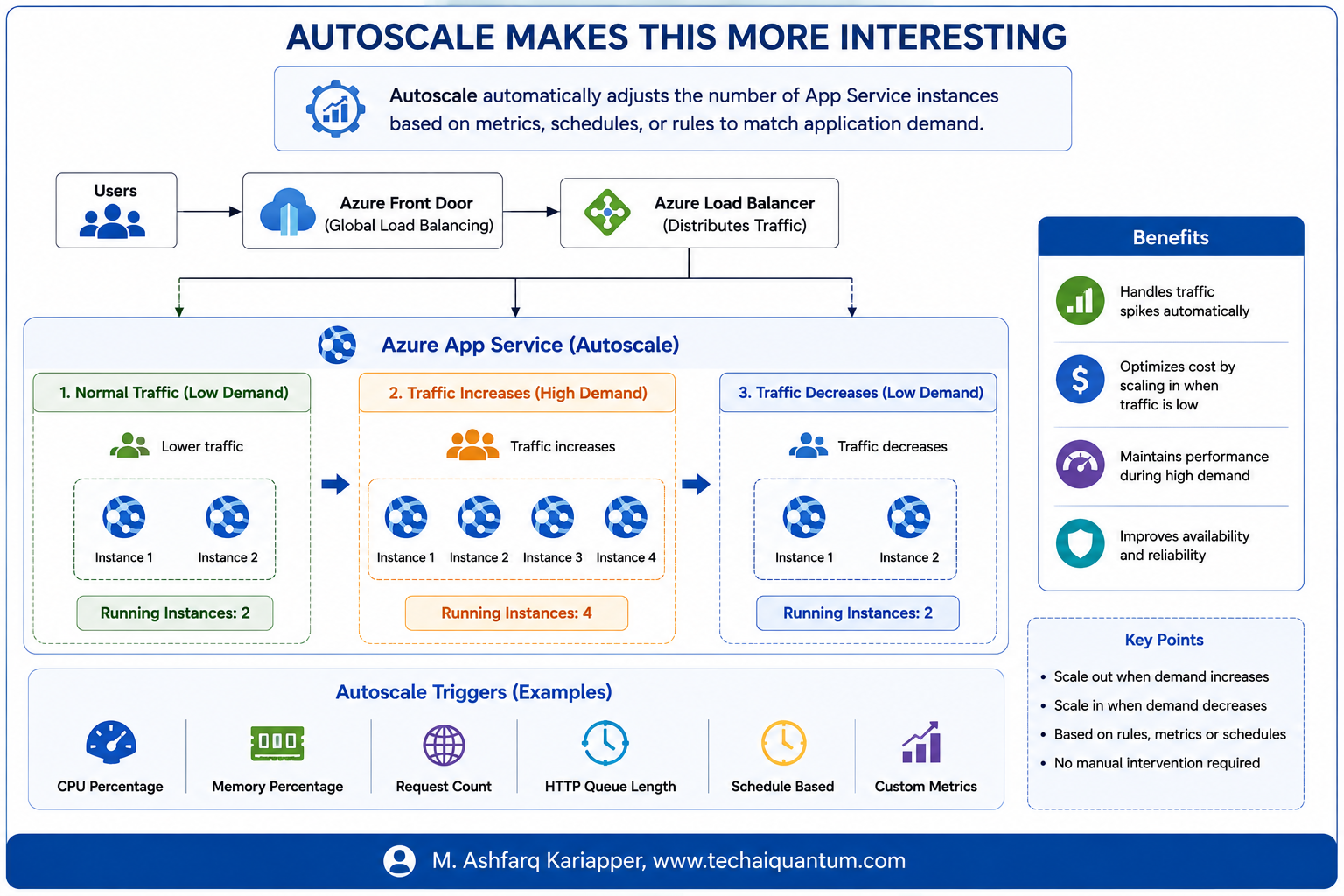Select Instance 4 icon in High Demand
1344x896 pixels.
(626, 517)
